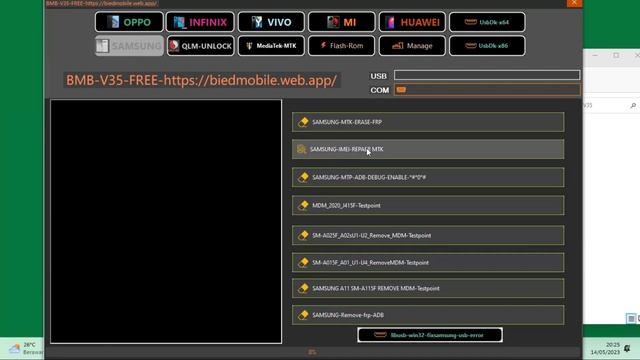640x360 pixels.
Task: Select the SAMSUNG tab
Action: [x=129, y=46]
